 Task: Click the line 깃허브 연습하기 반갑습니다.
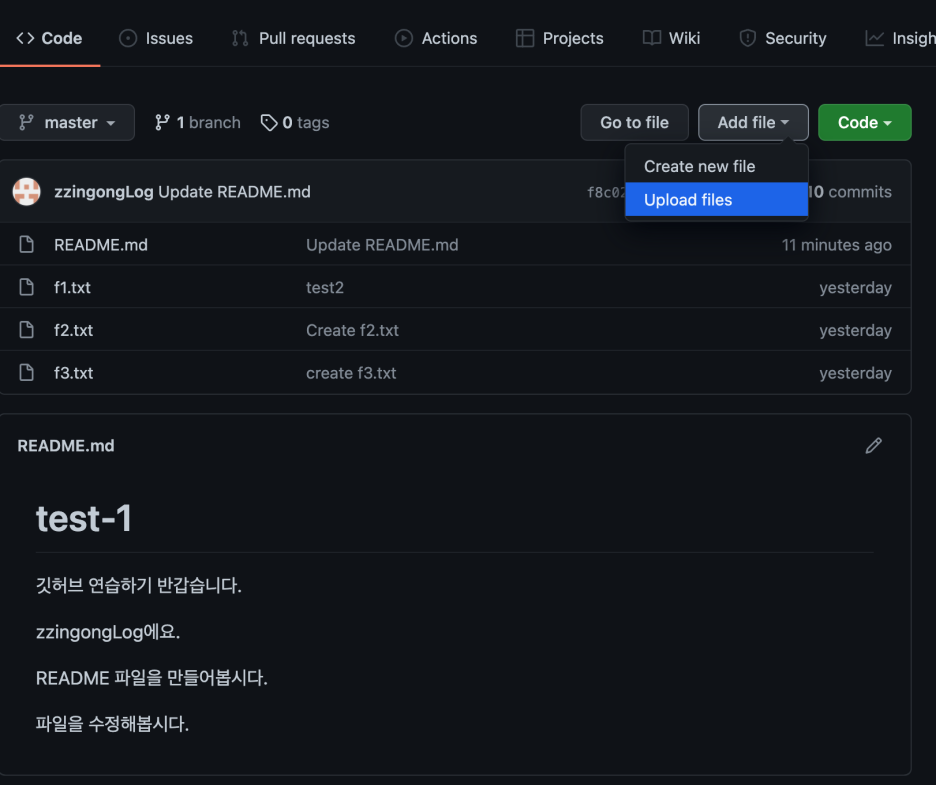pos(138,585)
